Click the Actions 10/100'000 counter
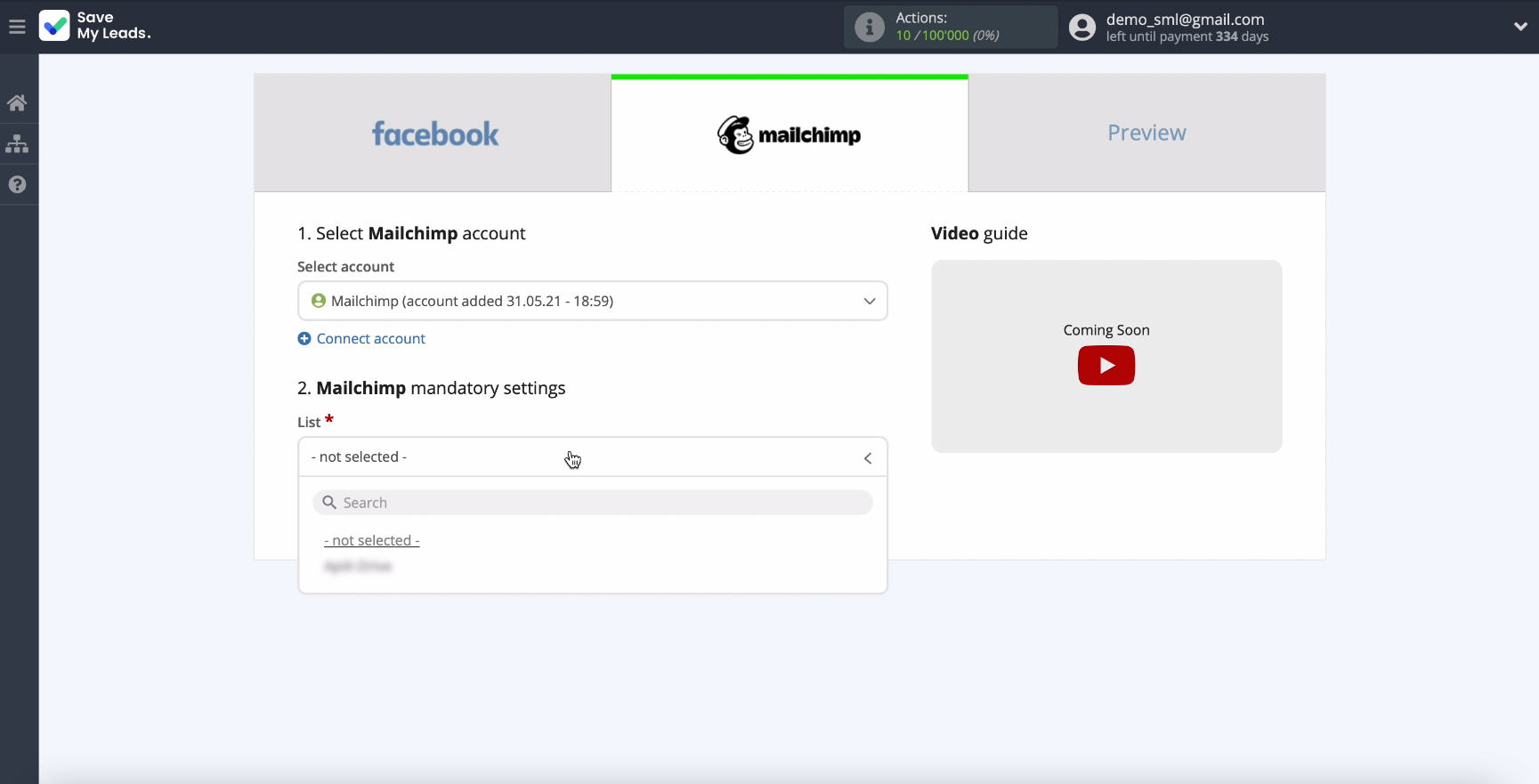The image size is (1539, 784). [x=947, y=36]
